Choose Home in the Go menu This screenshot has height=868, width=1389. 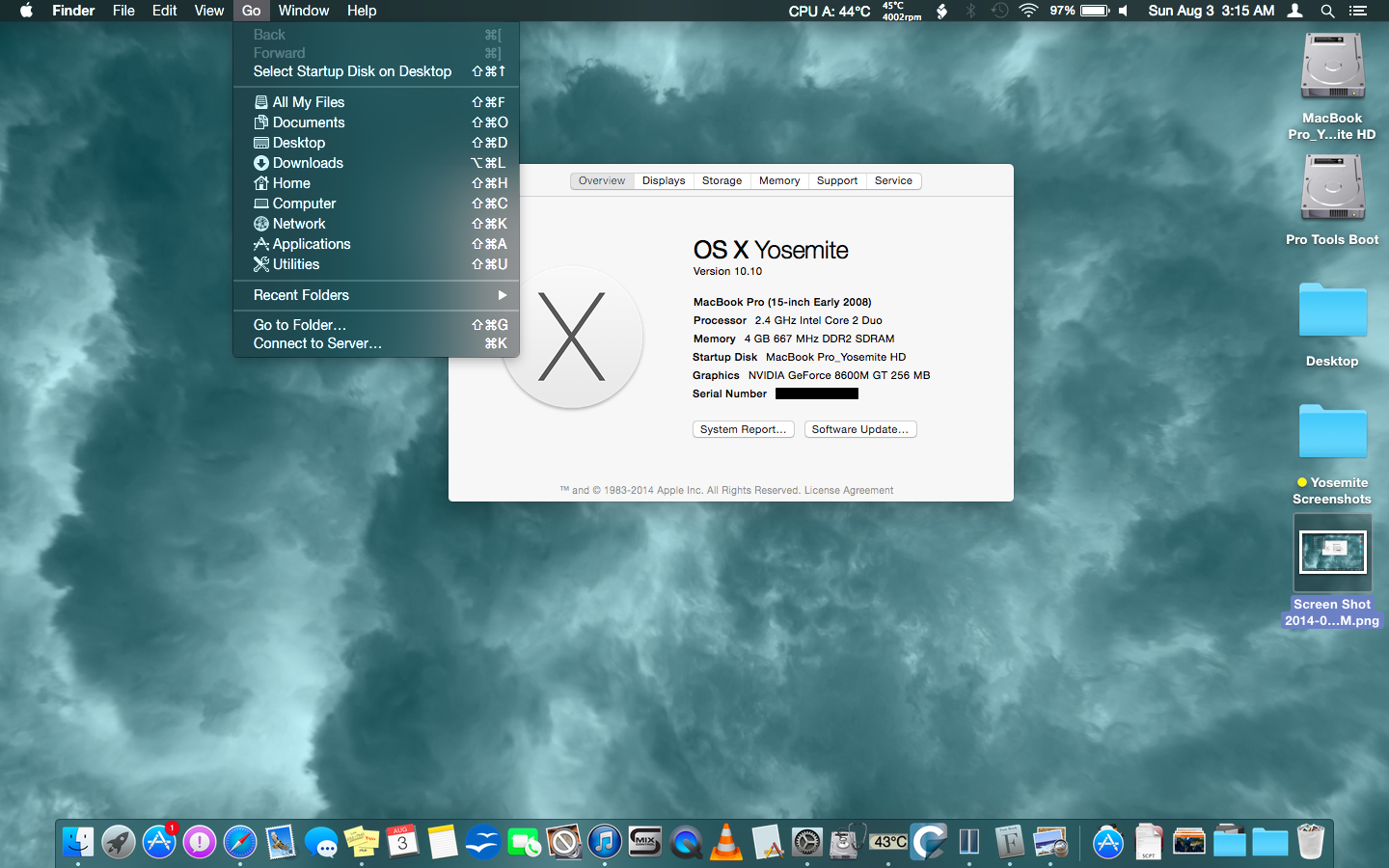pos(376,183)
